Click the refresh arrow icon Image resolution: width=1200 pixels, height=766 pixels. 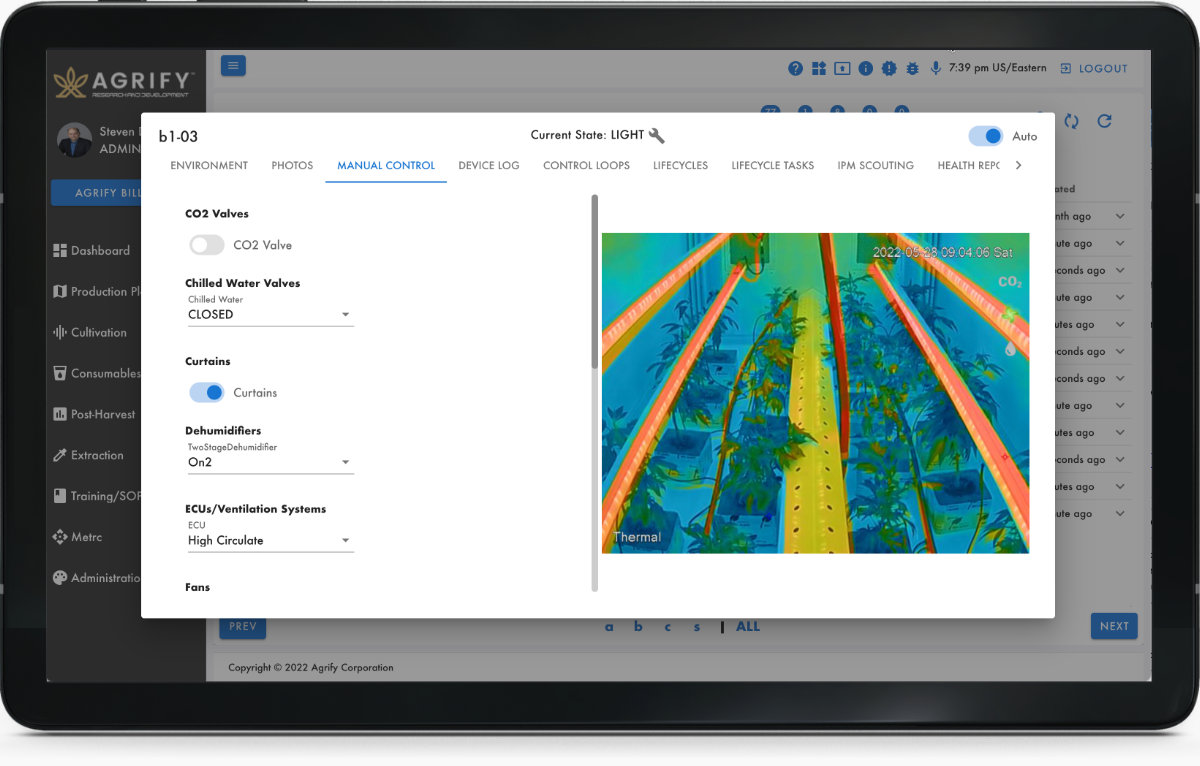click(1104, 121)
